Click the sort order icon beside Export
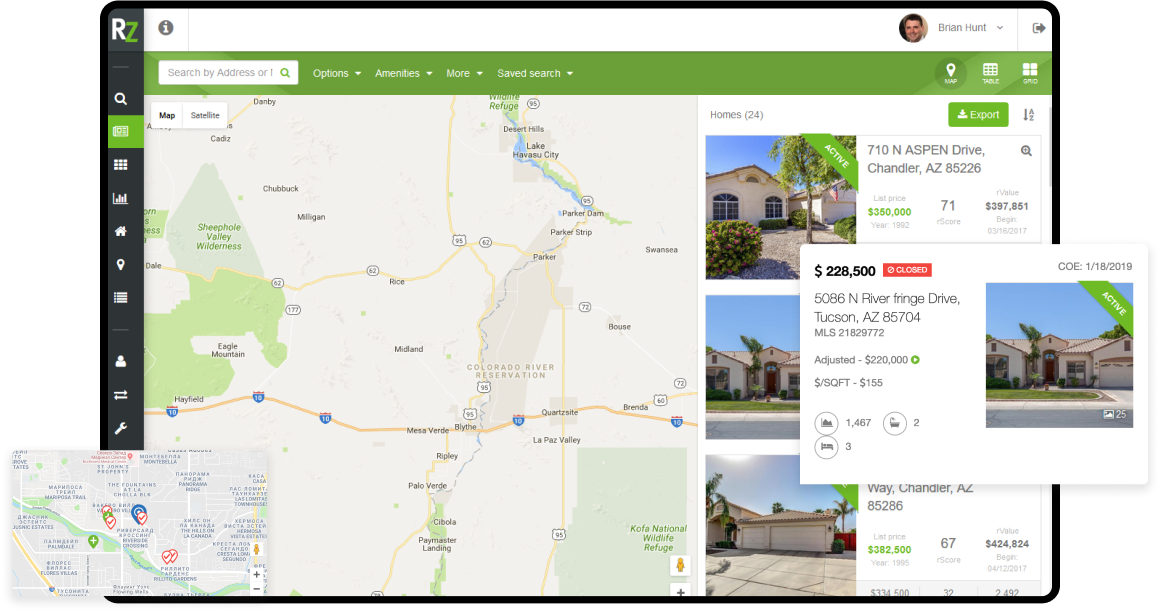 (x=1028, y=115)
